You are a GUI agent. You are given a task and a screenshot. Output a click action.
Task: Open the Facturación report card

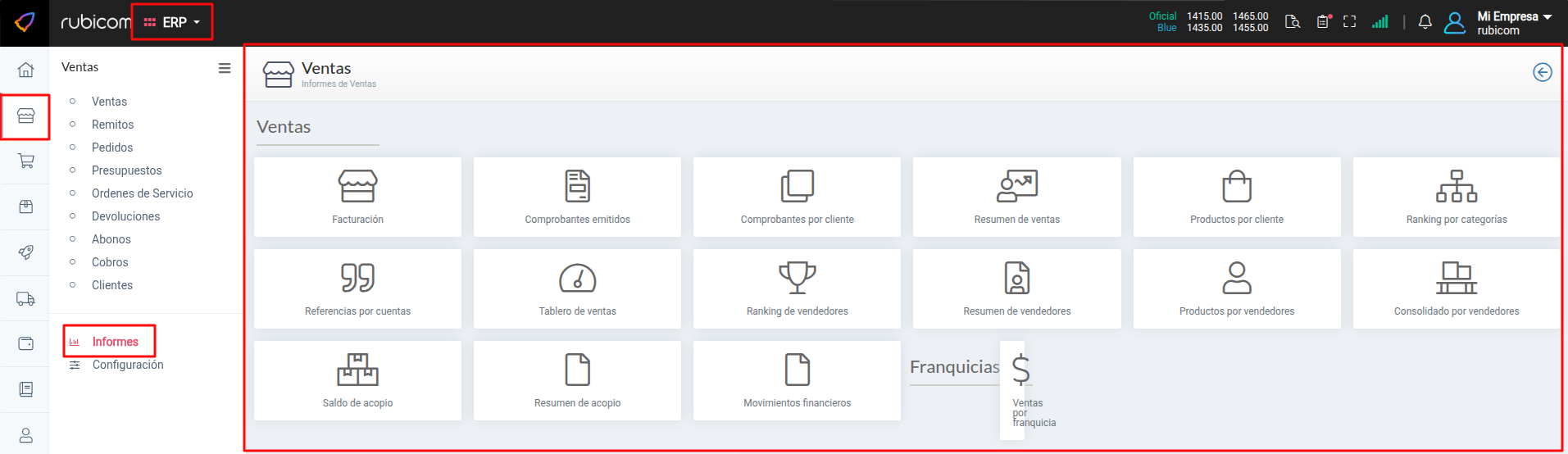pos(357,197)
